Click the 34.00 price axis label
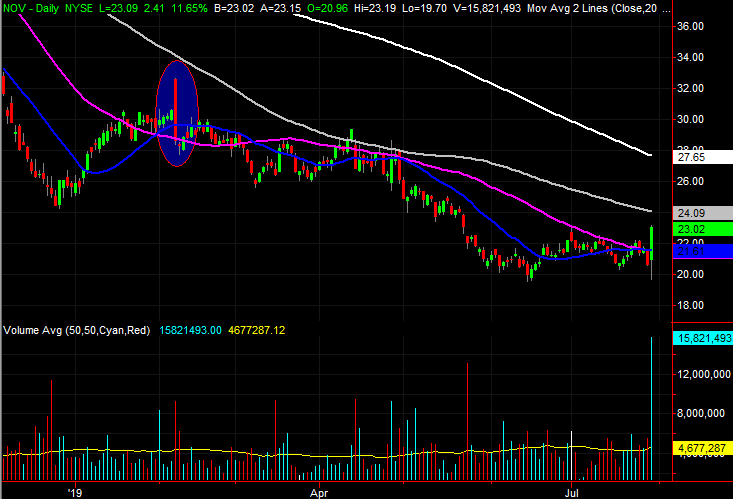Viewport: 733px width, 499px height. point(690,57)
